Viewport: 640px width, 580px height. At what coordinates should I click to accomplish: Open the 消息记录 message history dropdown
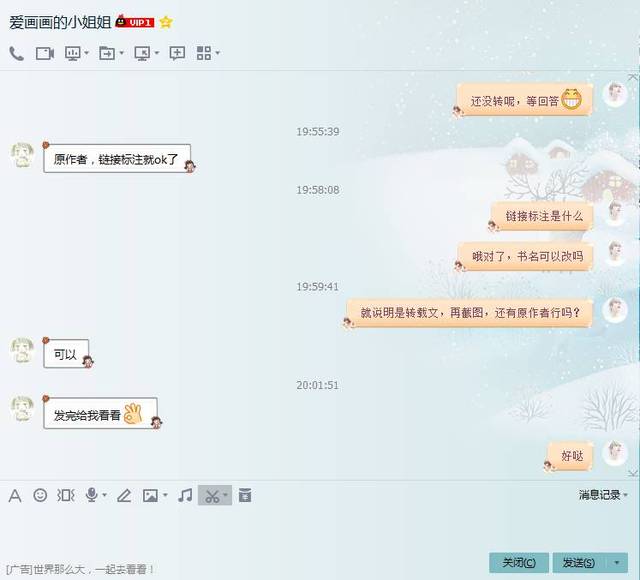[x=603, y=495]
